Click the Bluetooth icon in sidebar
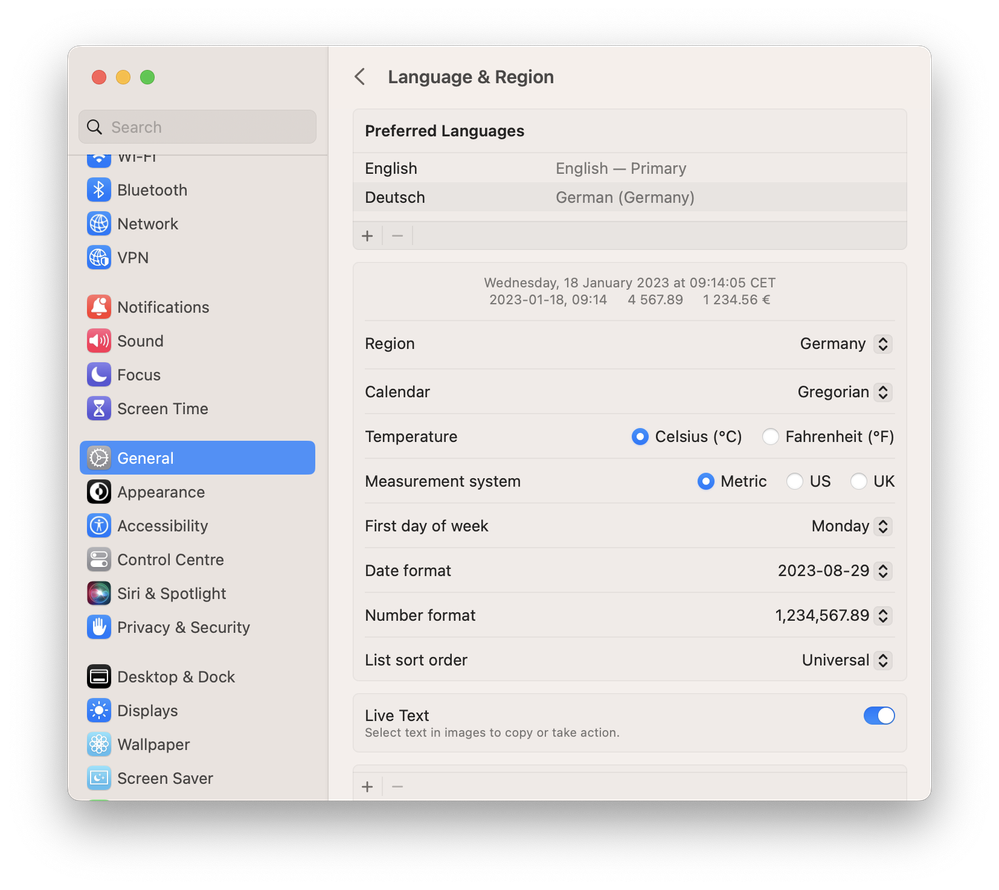 tap(99, 190)
